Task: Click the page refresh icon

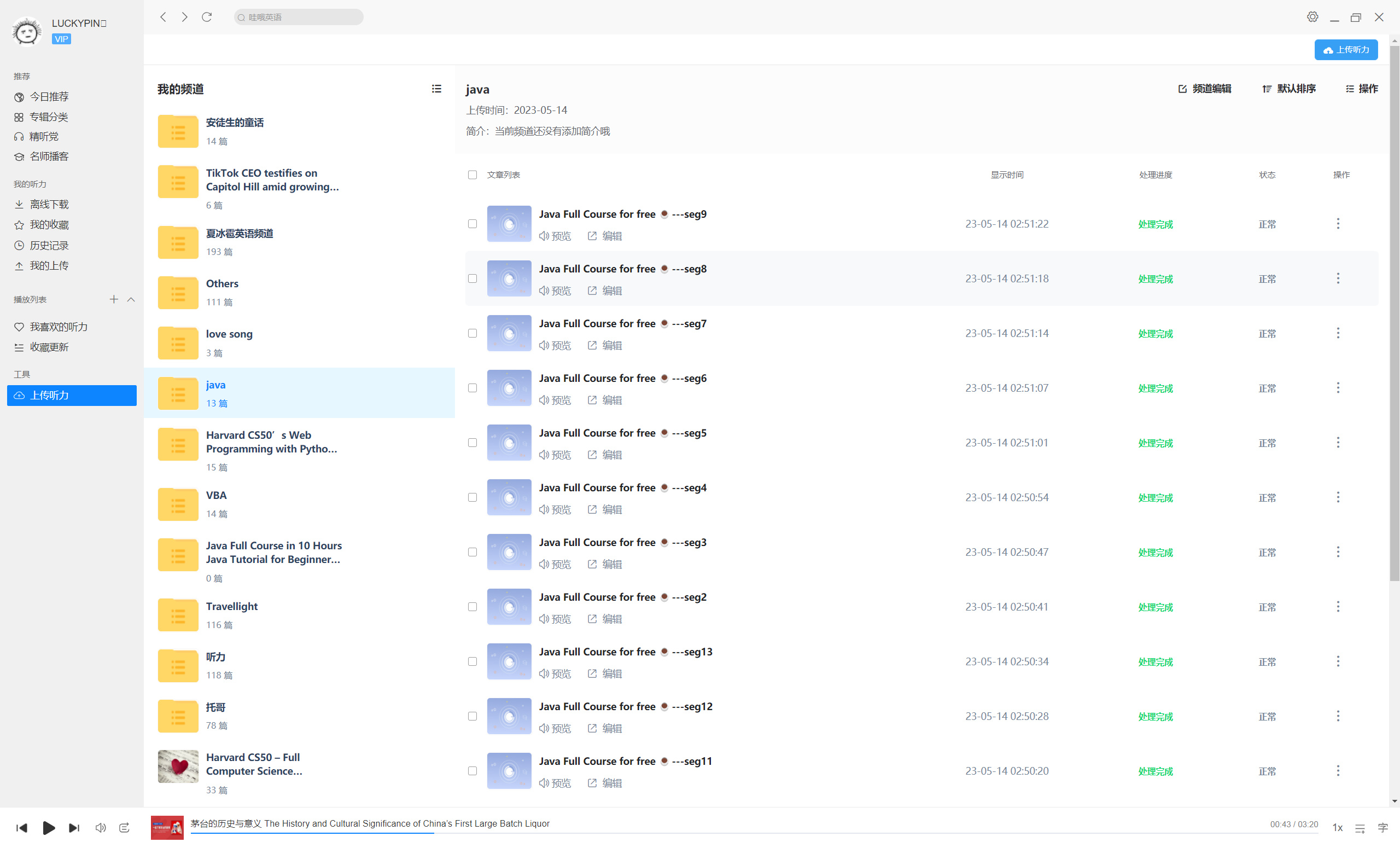Action: pyautogui.click(x=207, y=17)
